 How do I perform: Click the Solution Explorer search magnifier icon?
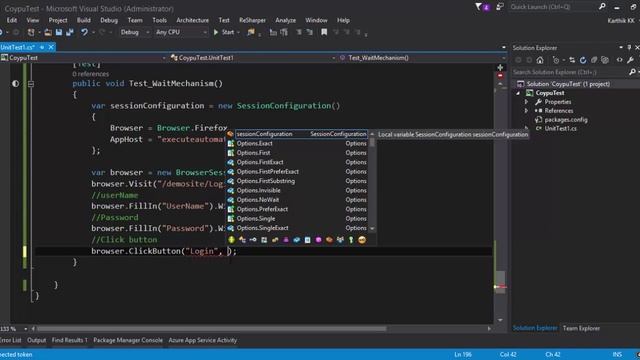coord(632,72)
